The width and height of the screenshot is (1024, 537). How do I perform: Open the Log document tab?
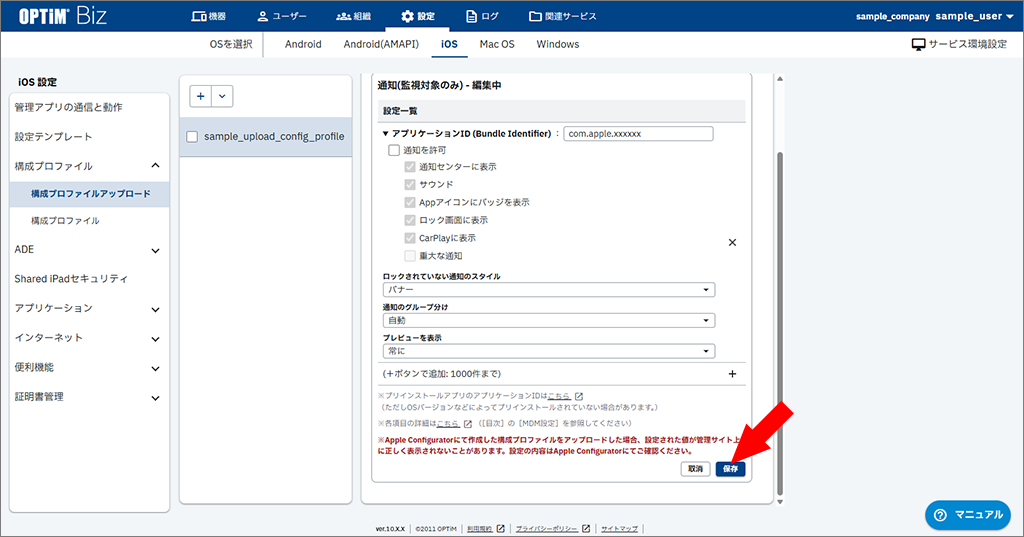click(485, 16)
